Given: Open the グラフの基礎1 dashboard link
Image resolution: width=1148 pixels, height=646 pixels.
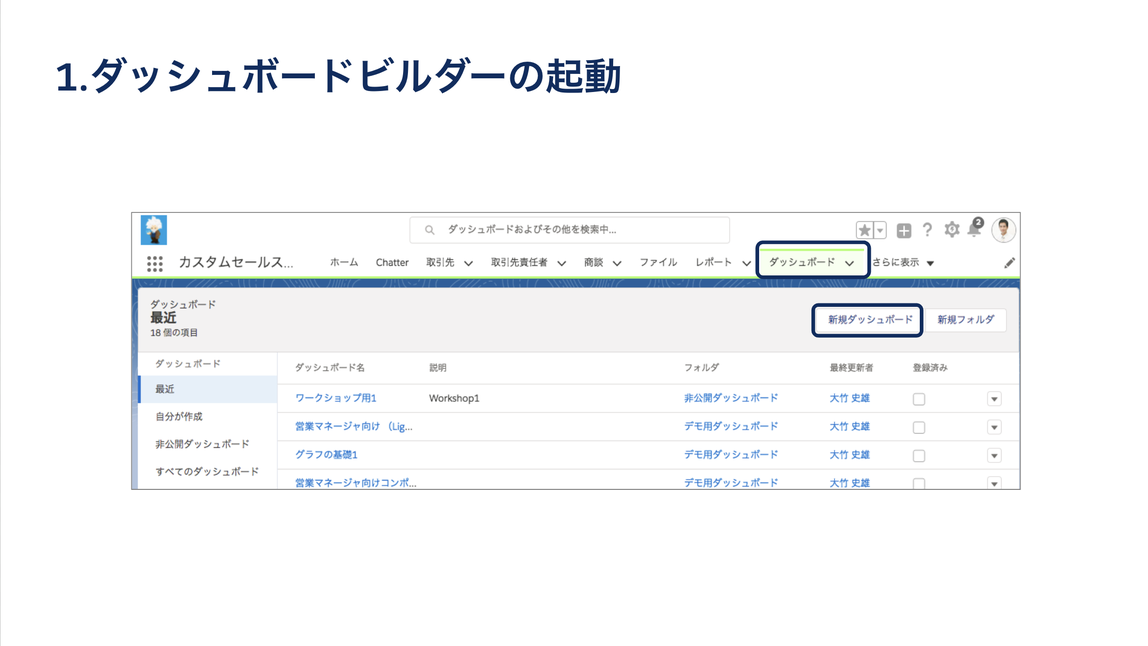Looking at the screenshot, I should (x=326, y=455).
